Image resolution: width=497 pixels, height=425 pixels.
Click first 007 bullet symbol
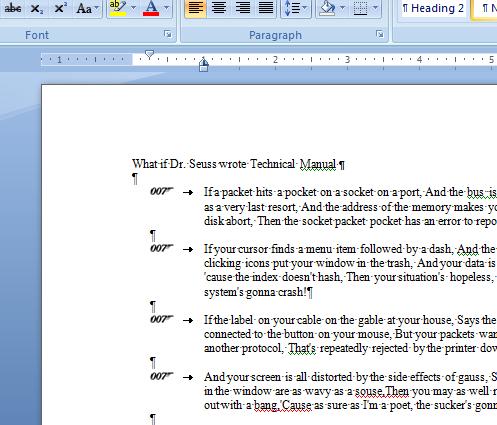pyautogui.click(x=162, y=191)
